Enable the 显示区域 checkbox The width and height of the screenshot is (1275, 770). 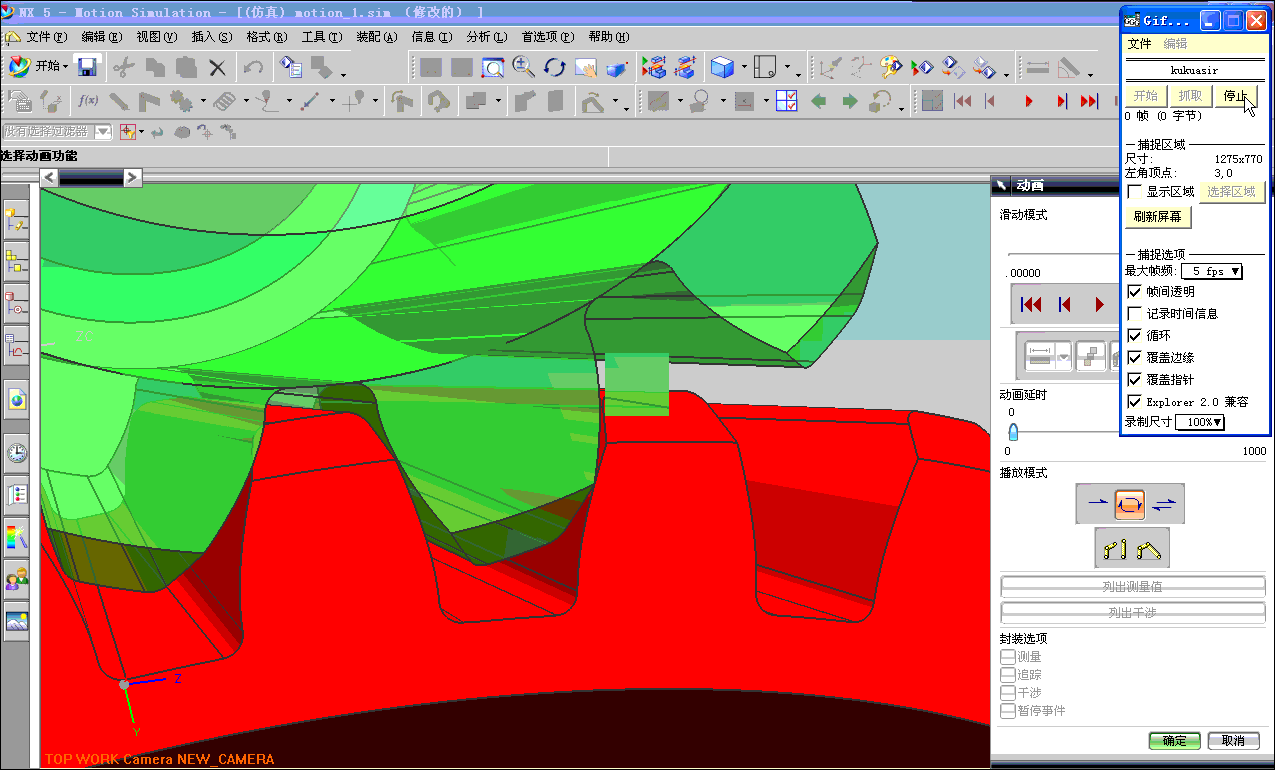pos(1135,192)
